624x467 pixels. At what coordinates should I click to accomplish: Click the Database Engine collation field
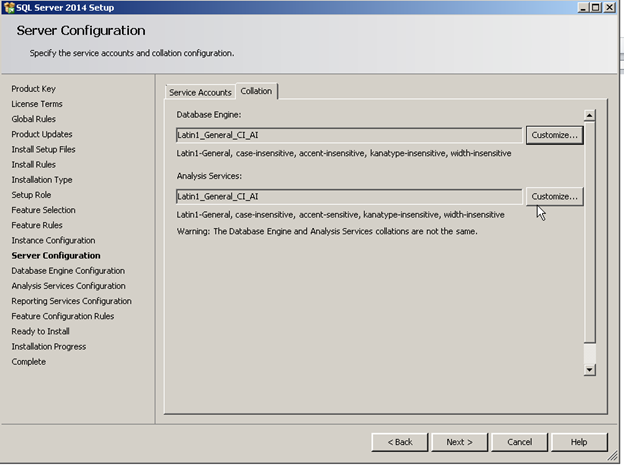point(349,135)
